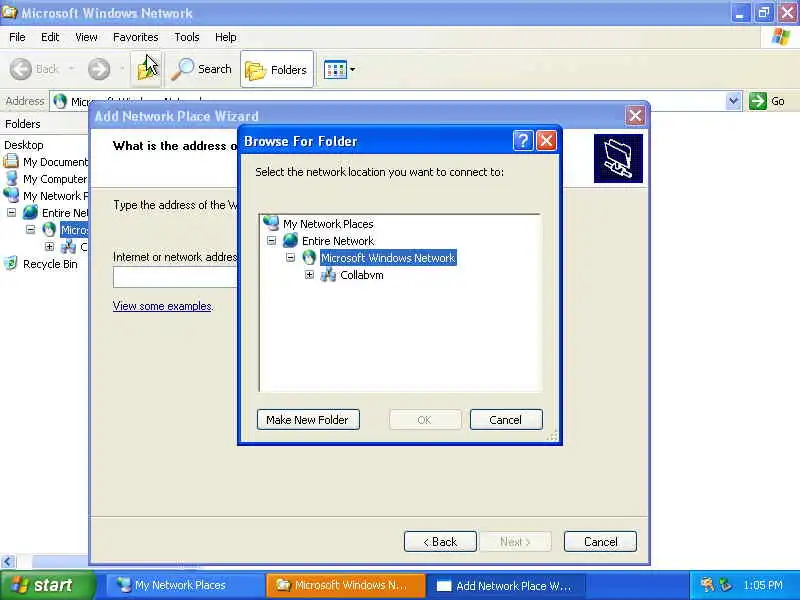Click the greyed Forward arrow in Explorer
This screenshot has height=600, width=800.
[x=99, y=69]
